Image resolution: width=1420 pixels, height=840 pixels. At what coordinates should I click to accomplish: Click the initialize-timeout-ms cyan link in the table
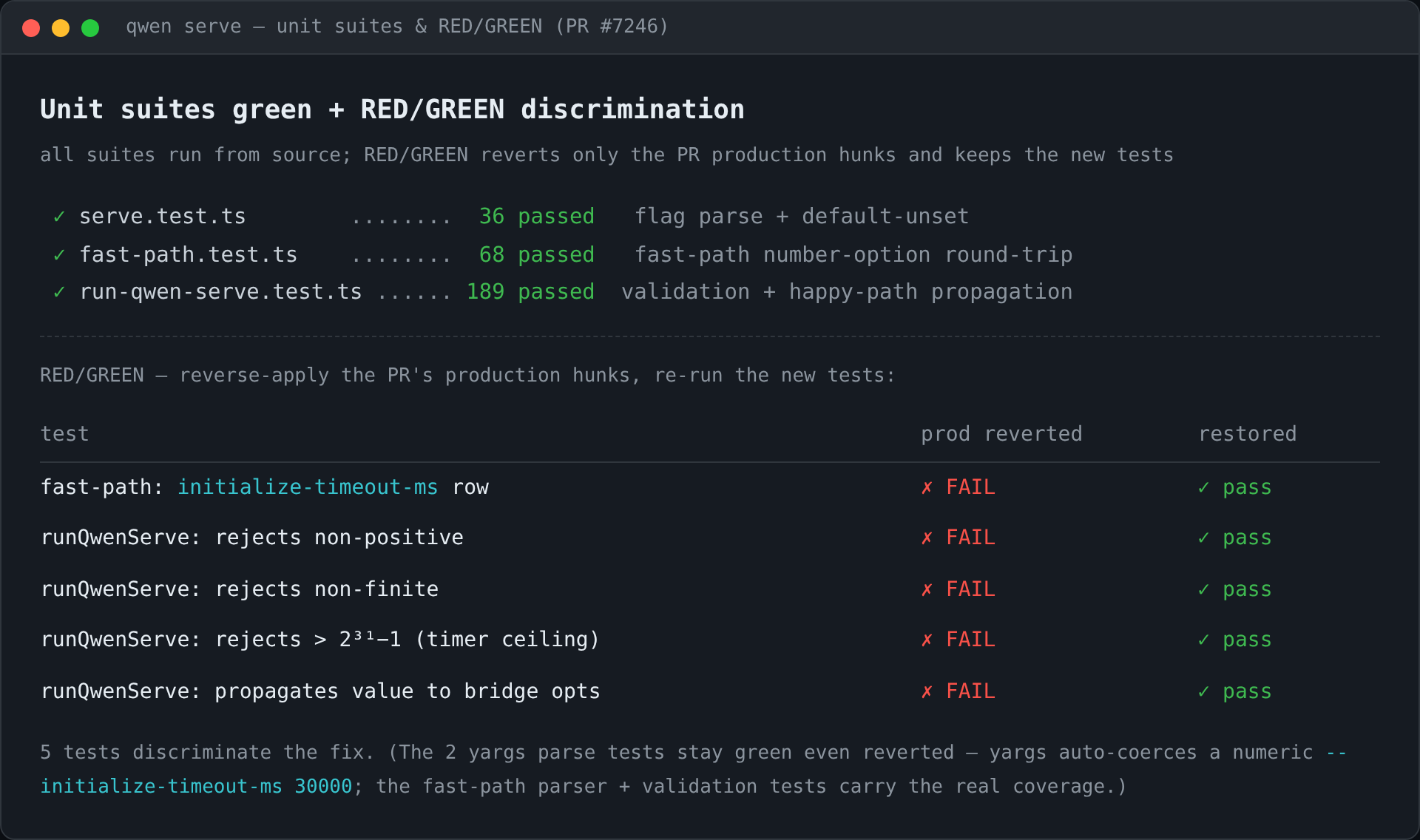click(308, 487)
